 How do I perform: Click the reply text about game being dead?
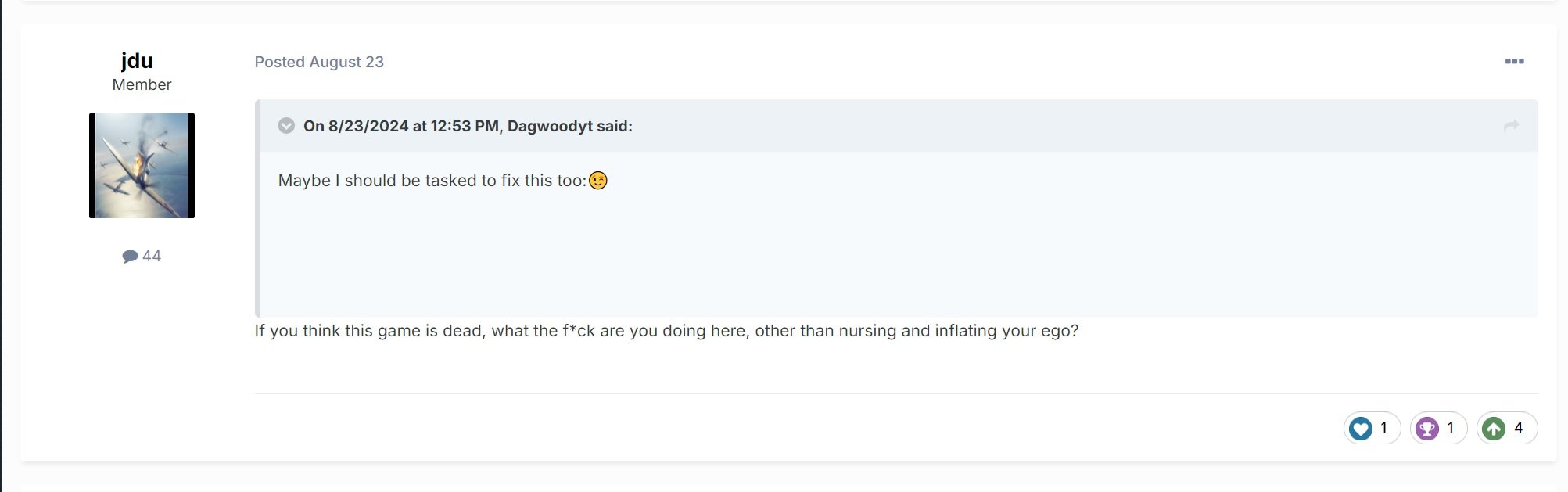click(x=666, y=331)
